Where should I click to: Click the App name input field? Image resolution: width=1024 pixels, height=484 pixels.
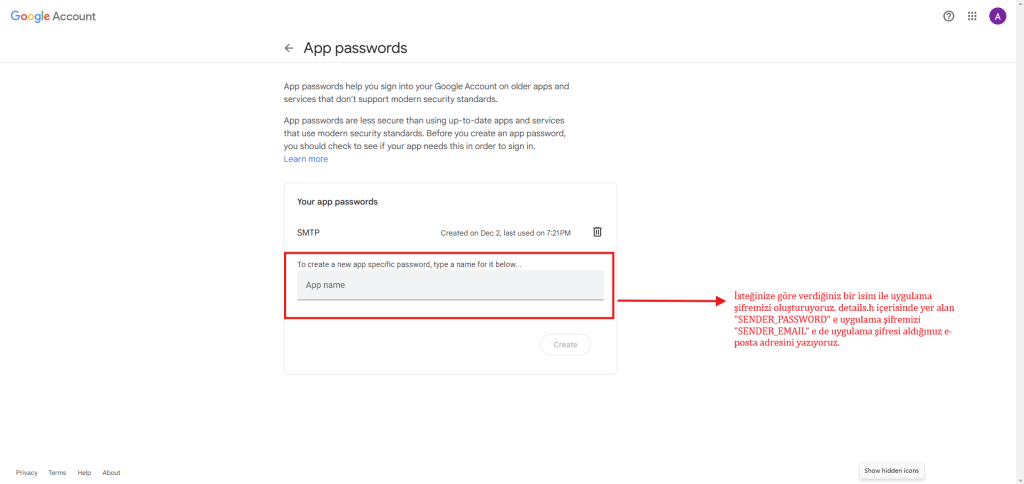pyautogui.click(x=450, y=286)
